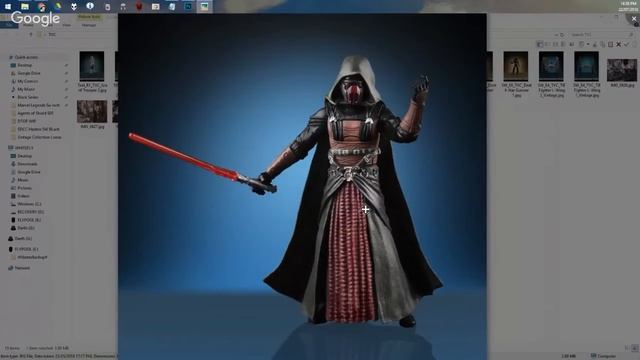Select the RECOVERY (D:) drive
The image size is (640, 360).
pyautogui.click(x=30, y=212)
